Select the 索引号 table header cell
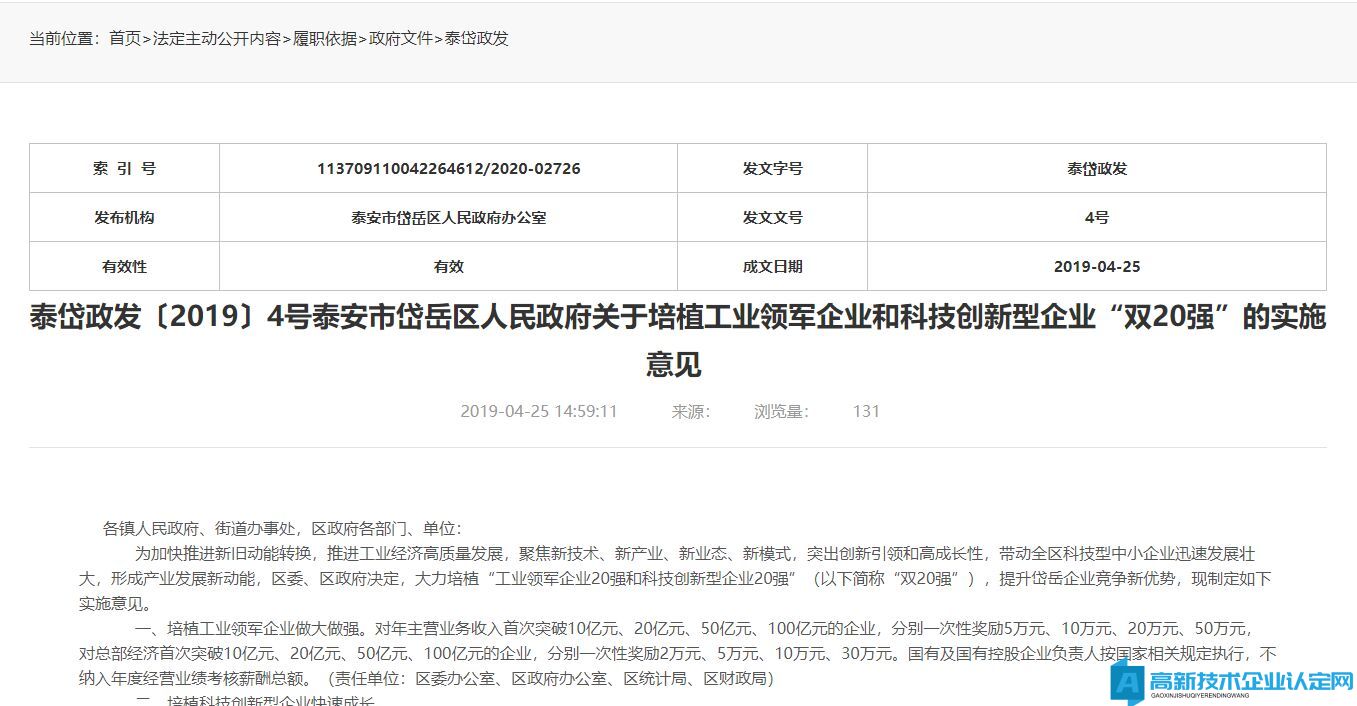1357x706 pixels. click(x=124, y=169)
